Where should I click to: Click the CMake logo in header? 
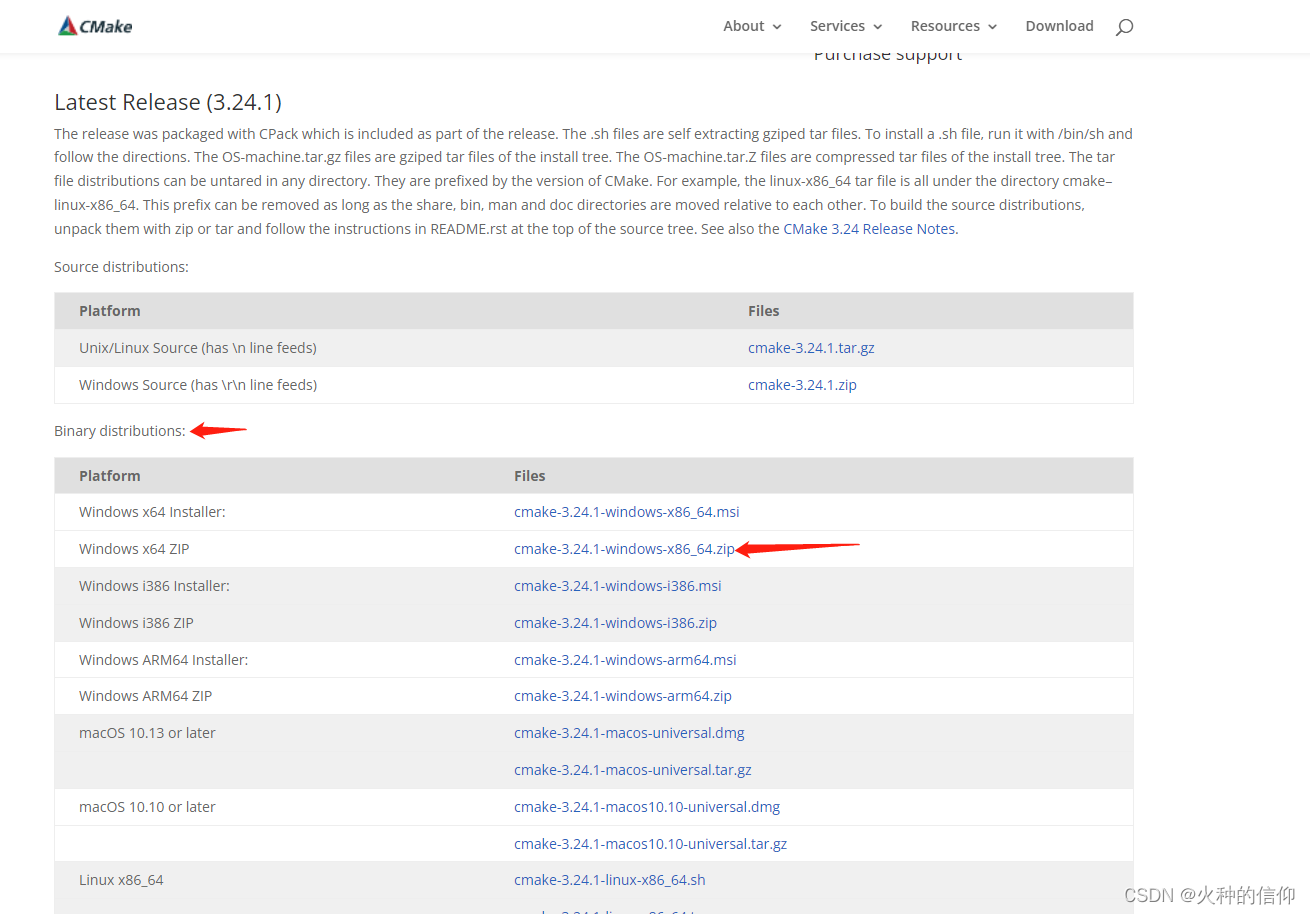point(95,26)
